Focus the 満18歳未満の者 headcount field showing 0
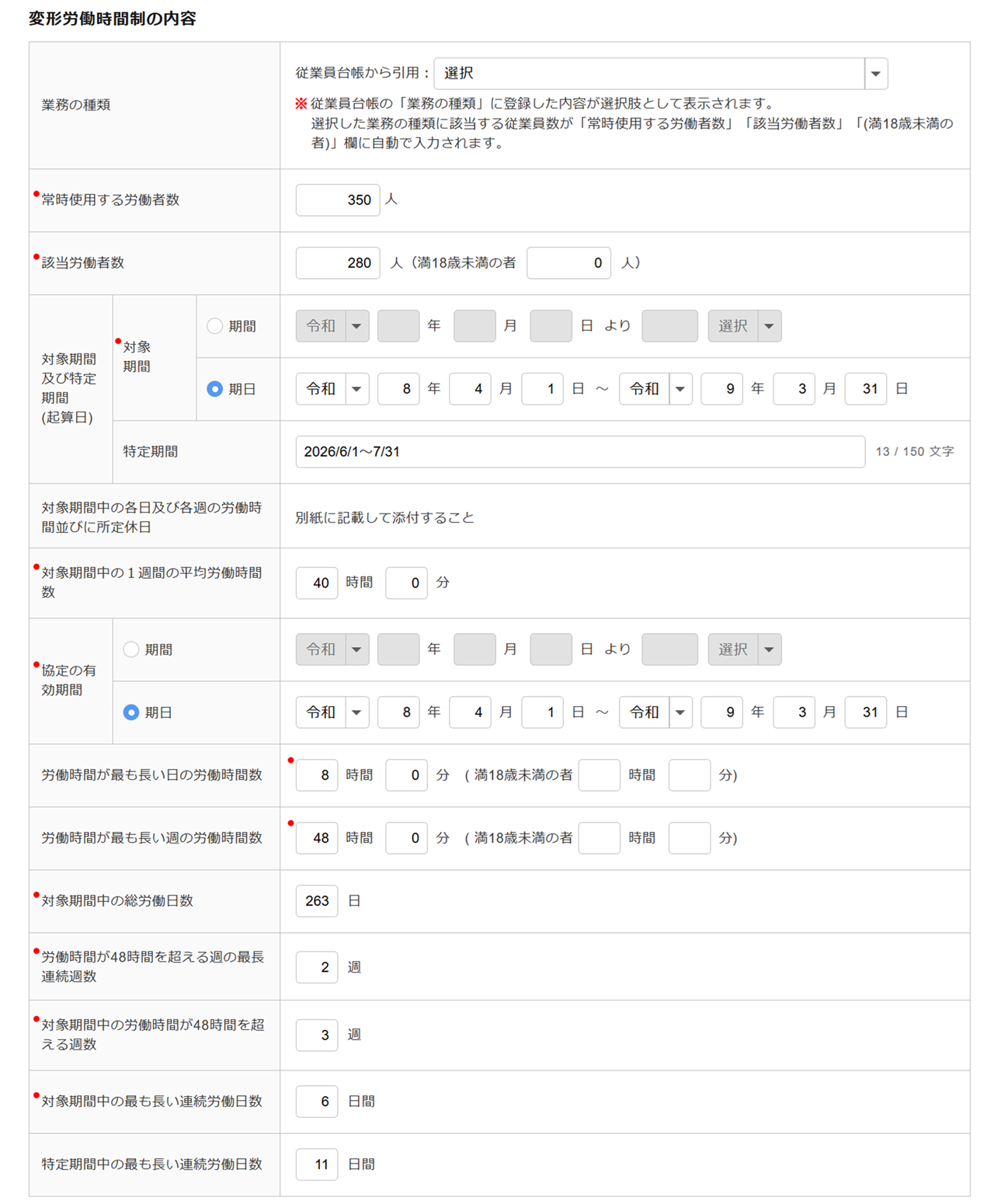The image size is (994, 1204). (x=569, y=263)
